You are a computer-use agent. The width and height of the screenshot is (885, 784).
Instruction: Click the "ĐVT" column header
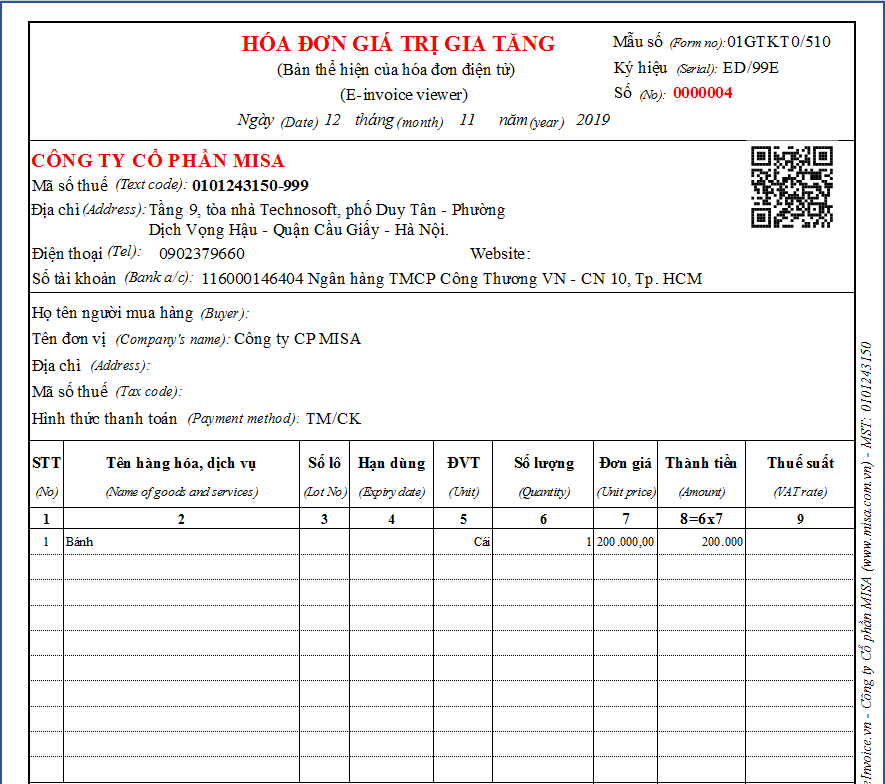[463, 463]
